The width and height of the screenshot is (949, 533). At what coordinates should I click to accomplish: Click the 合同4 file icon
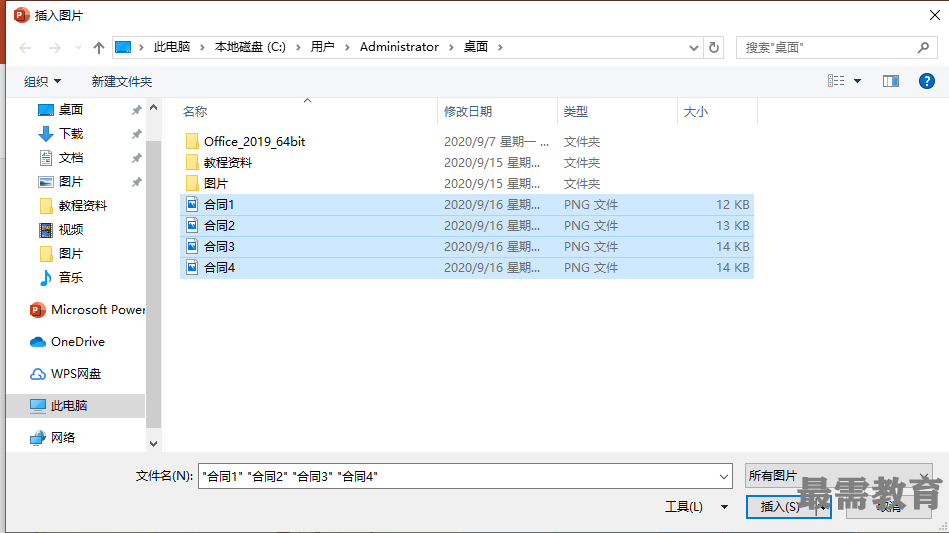(192, 267)
